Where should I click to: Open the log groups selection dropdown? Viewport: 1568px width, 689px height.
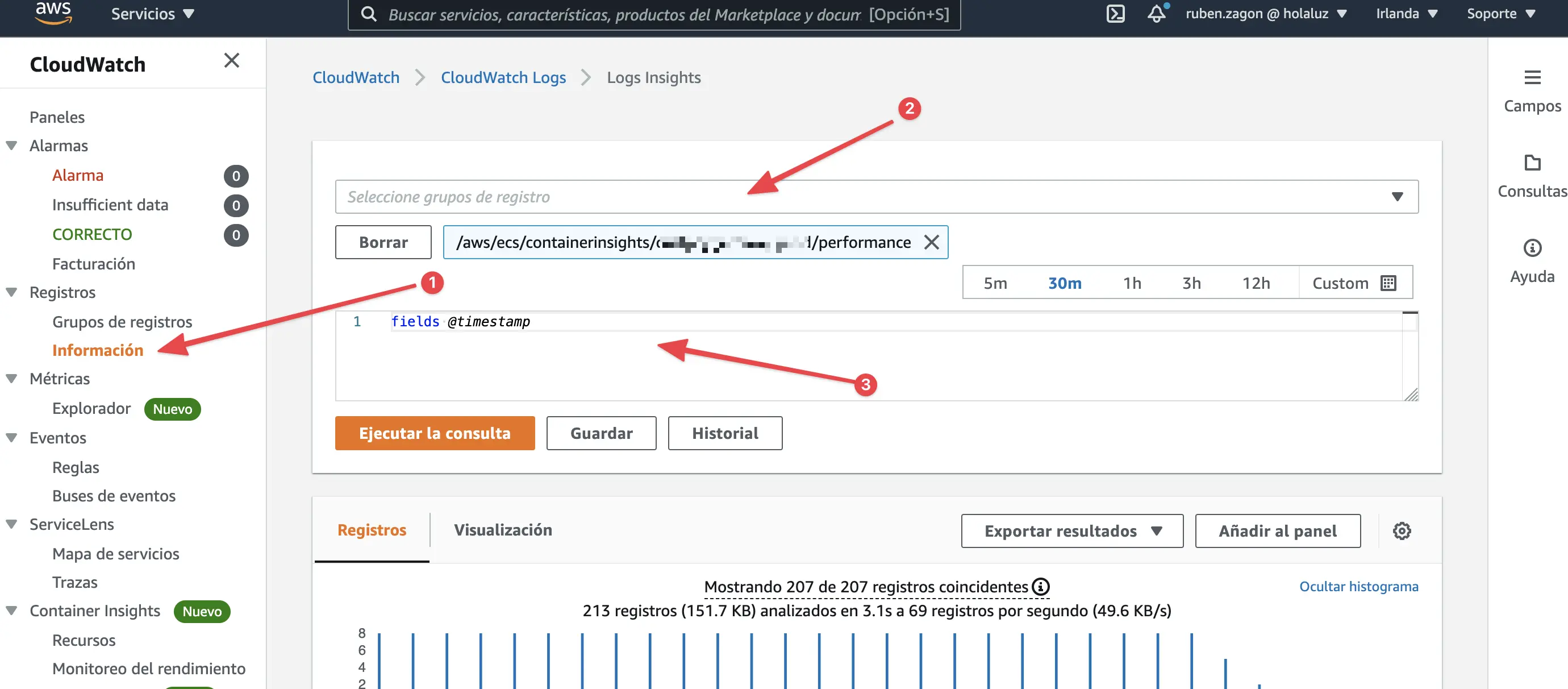(877, 197)
